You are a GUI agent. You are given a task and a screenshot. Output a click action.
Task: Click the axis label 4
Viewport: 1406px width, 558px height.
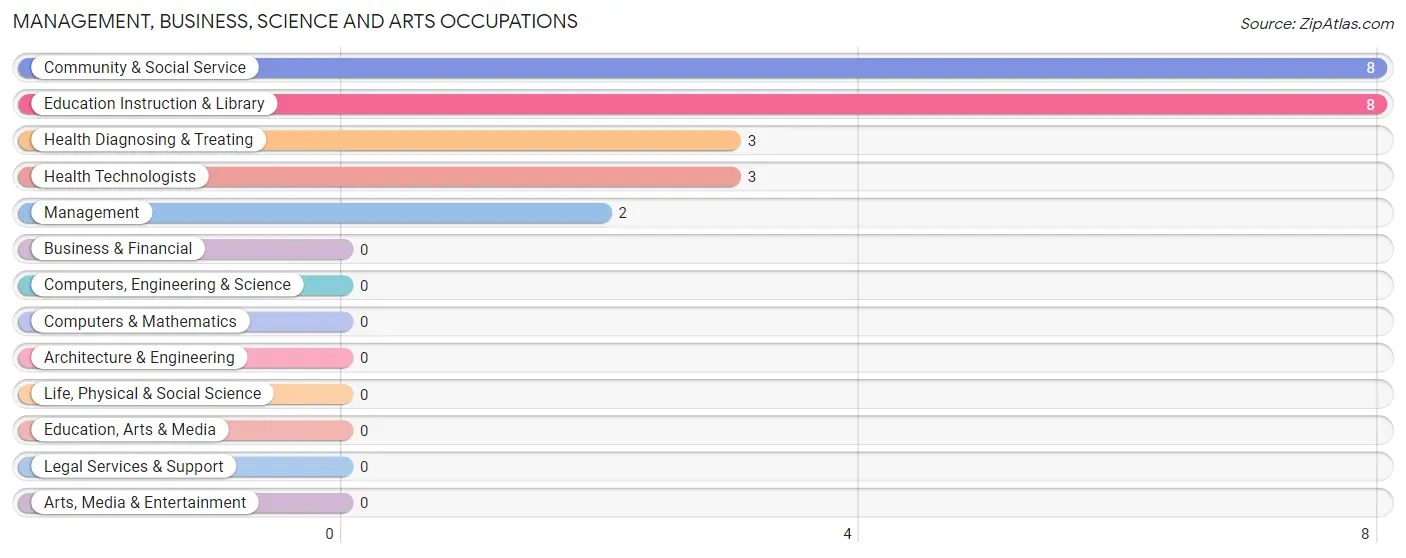(847, 534)
